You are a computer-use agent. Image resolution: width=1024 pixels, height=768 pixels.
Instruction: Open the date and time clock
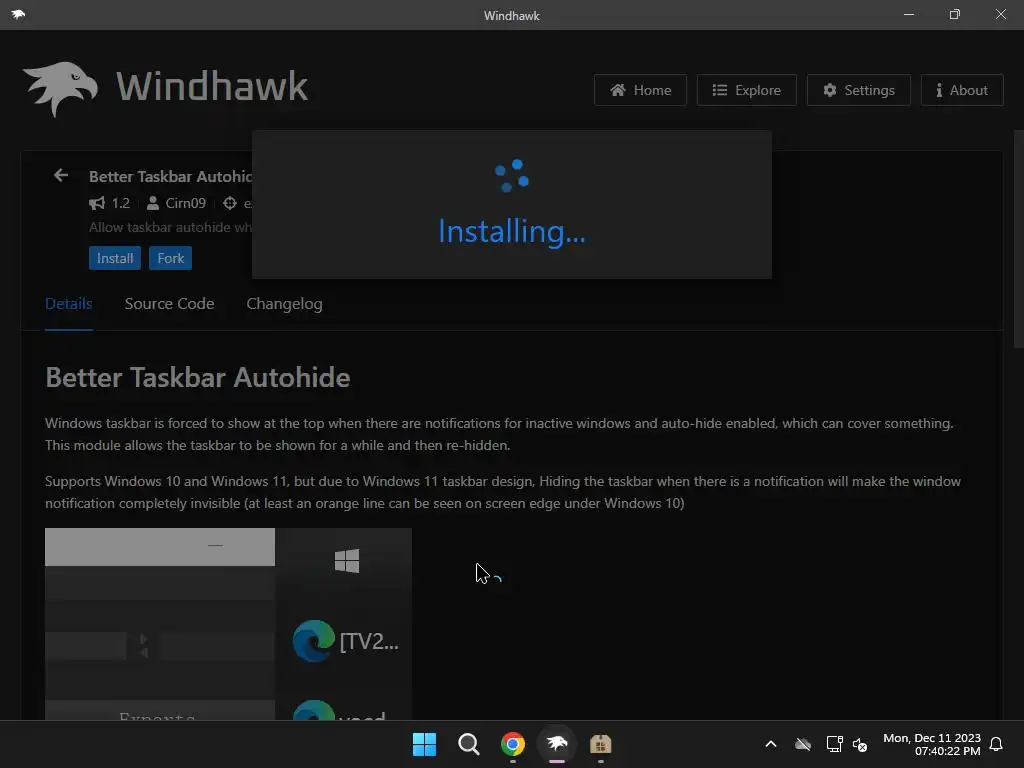(932, 744)
